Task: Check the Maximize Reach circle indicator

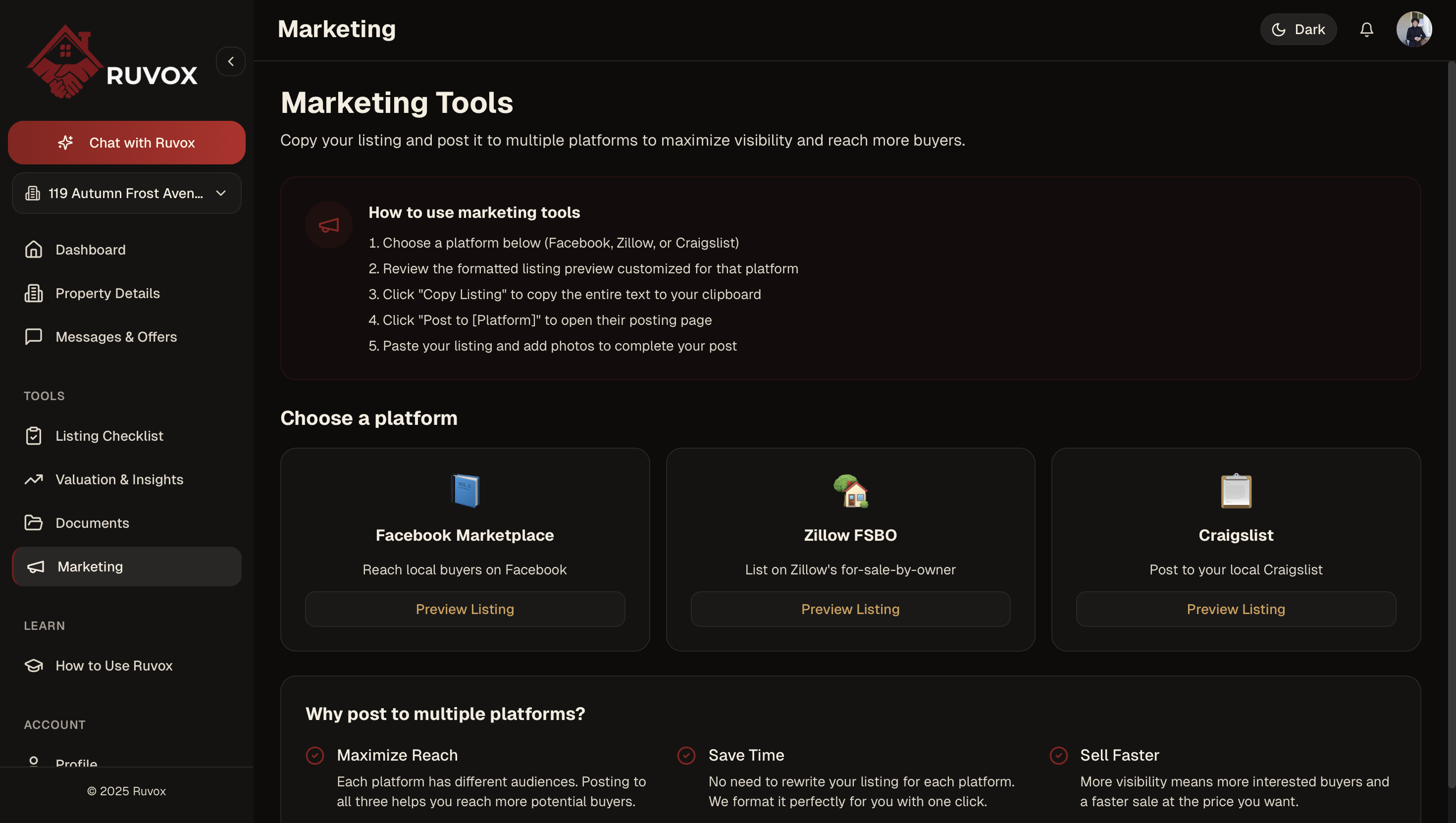Action: [315, 755]
